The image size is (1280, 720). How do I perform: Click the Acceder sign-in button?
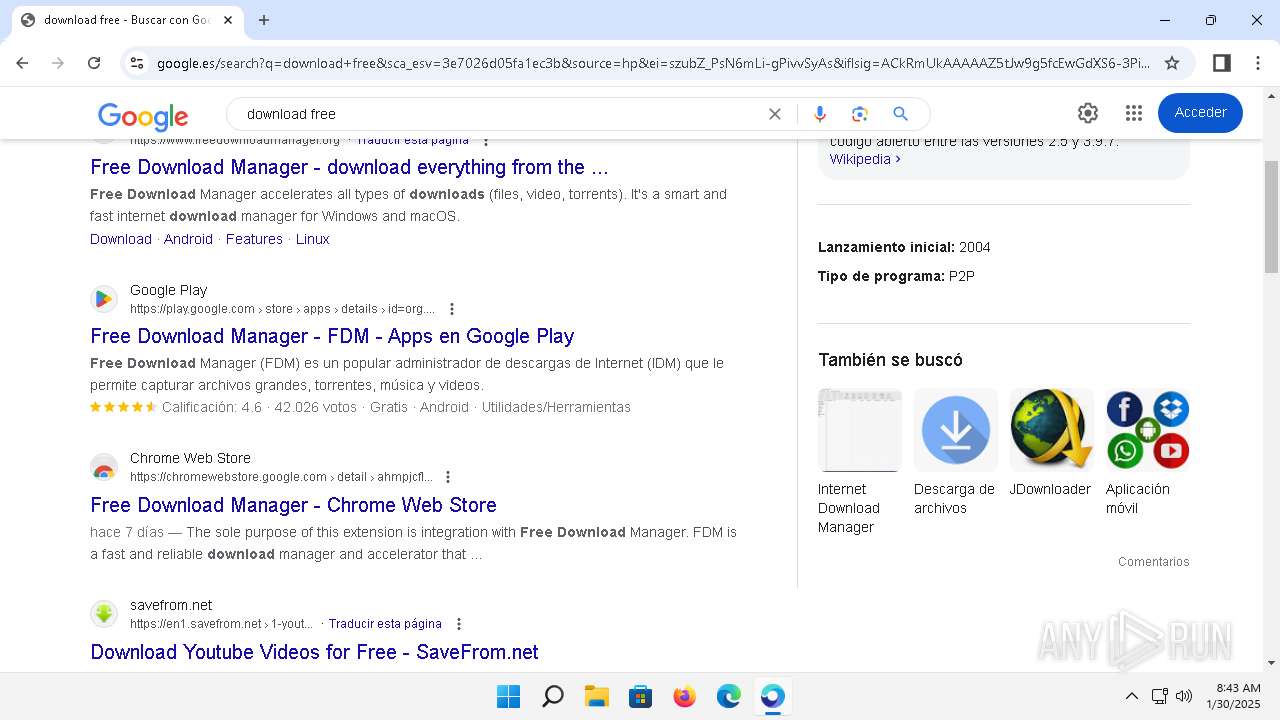[1200, 113]
